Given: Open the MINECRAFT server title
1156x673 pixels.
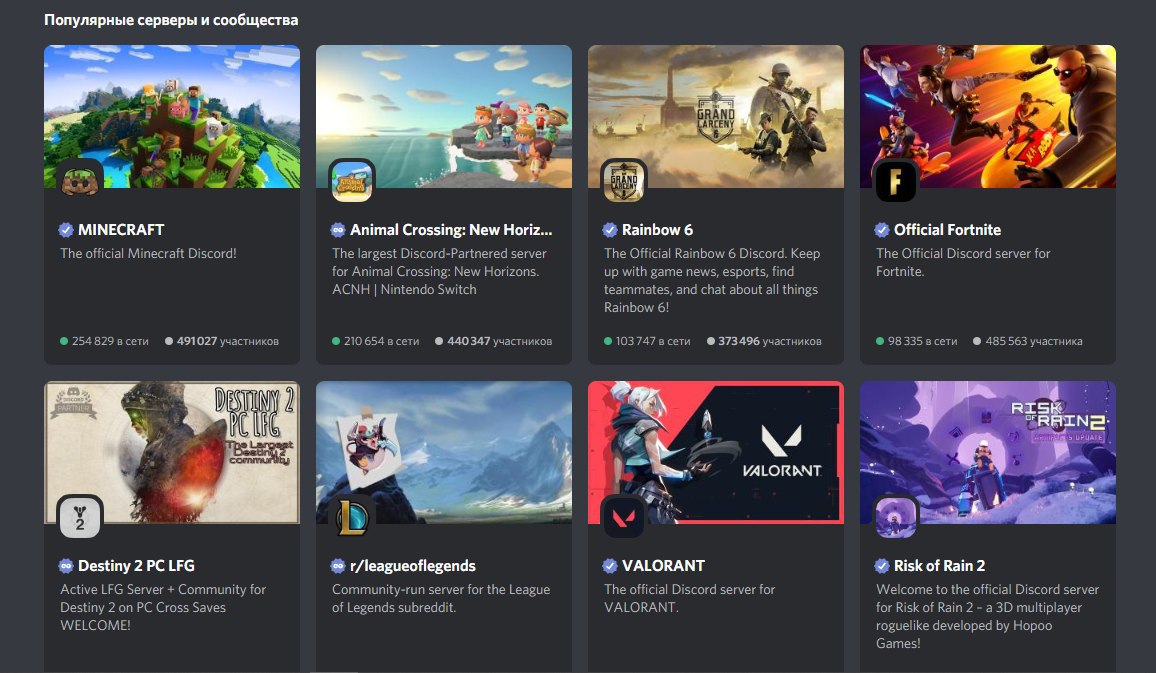Looking at the screenshot, I should pos(121,230).
